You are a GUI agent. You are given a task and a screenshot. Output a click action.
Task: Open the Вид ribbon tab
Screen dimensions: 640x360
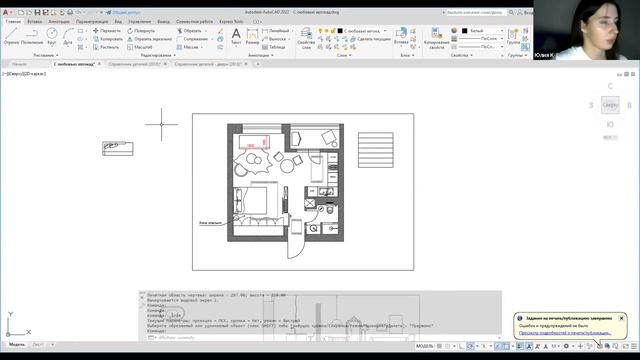[x=118, y=21]
